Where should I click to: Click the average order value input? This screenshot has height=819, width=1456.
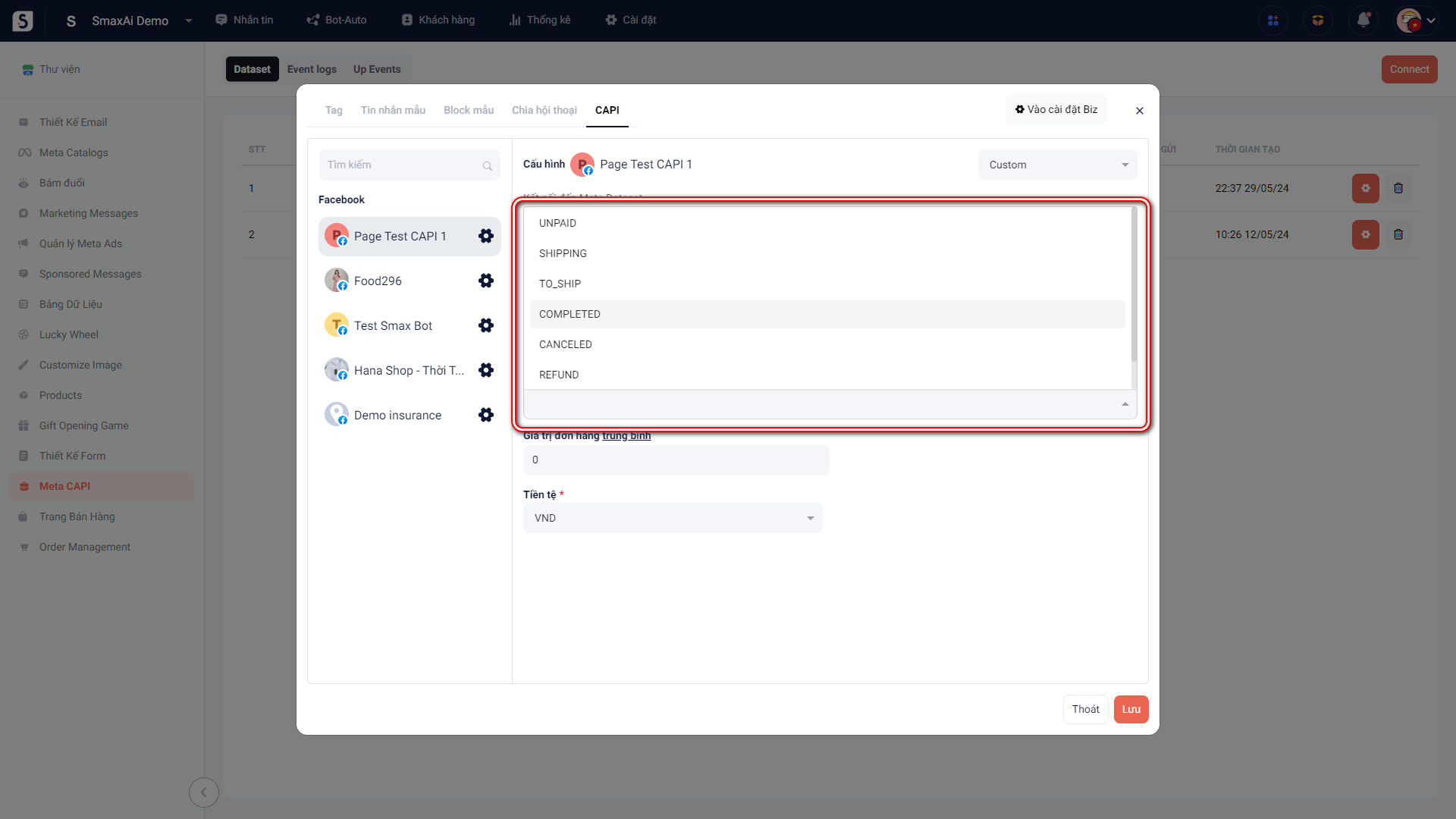[x=676, y=460]
